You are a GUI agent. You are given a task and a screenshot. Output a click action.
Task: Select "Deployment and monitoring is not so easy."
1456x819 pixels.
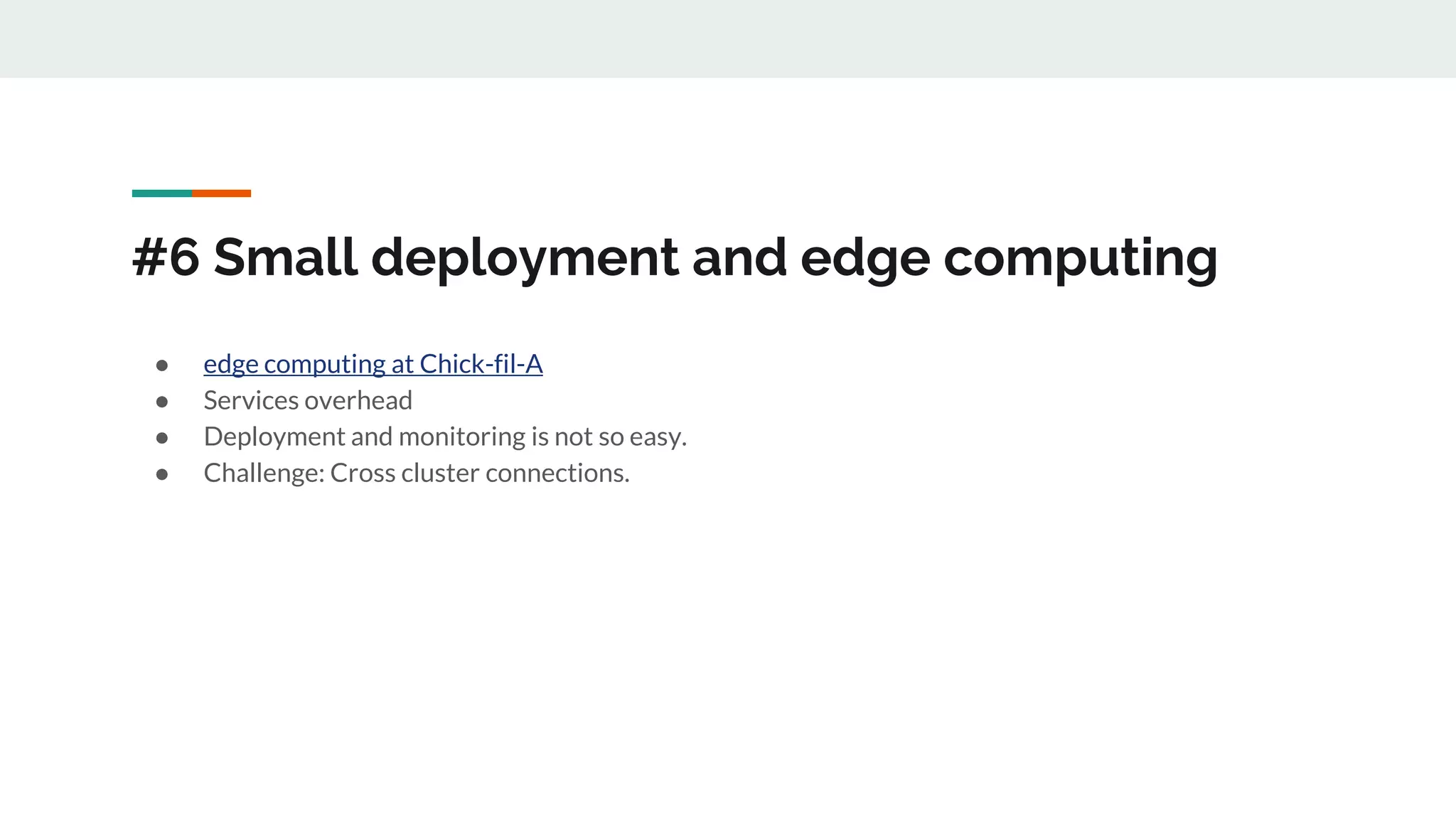coord(445,437)
